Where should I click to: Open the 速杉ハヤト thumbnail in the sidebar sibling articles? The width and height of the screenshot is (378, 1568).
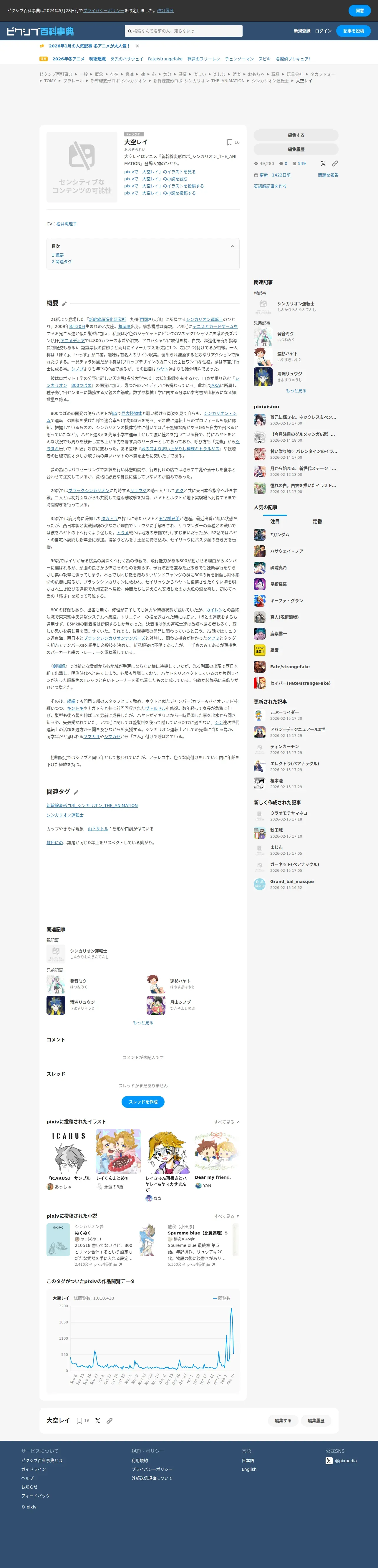(263, 357)
